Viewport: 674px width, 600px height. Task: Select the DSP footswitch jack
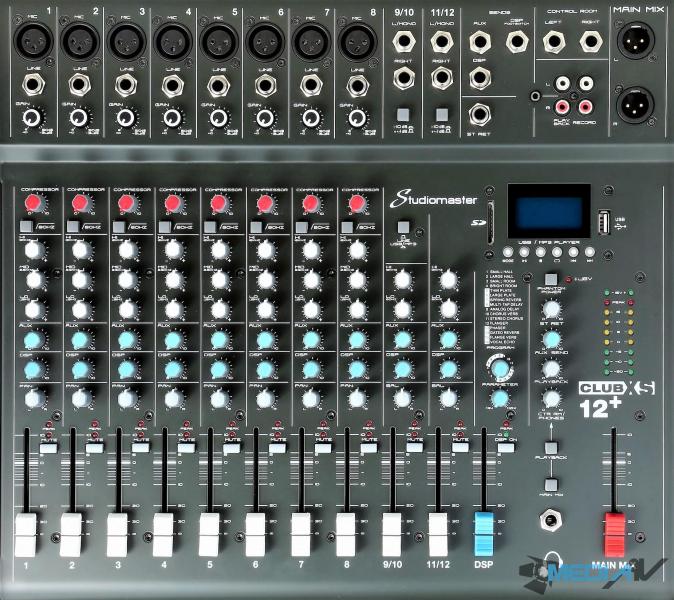click(517, 42)
